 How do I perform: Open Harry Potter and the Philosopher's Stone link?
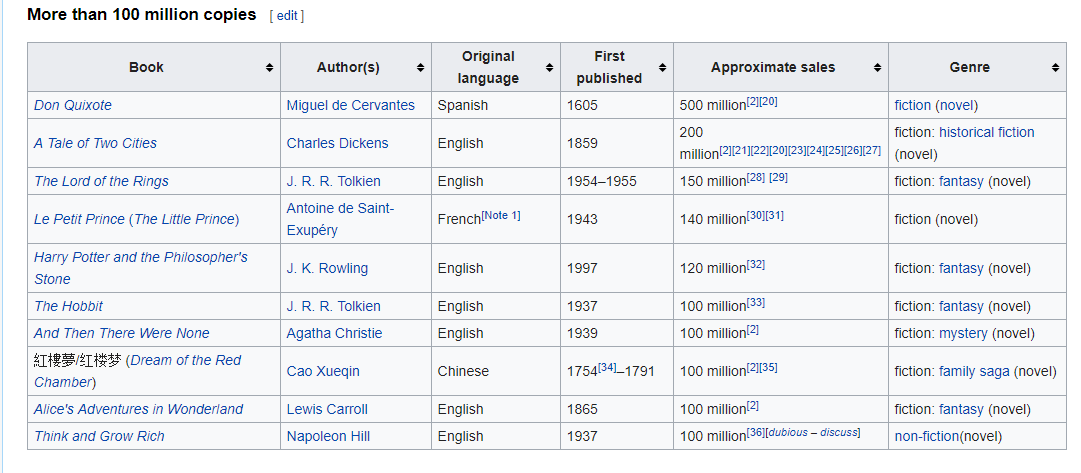pyautogui.click(x=141, y=268)
